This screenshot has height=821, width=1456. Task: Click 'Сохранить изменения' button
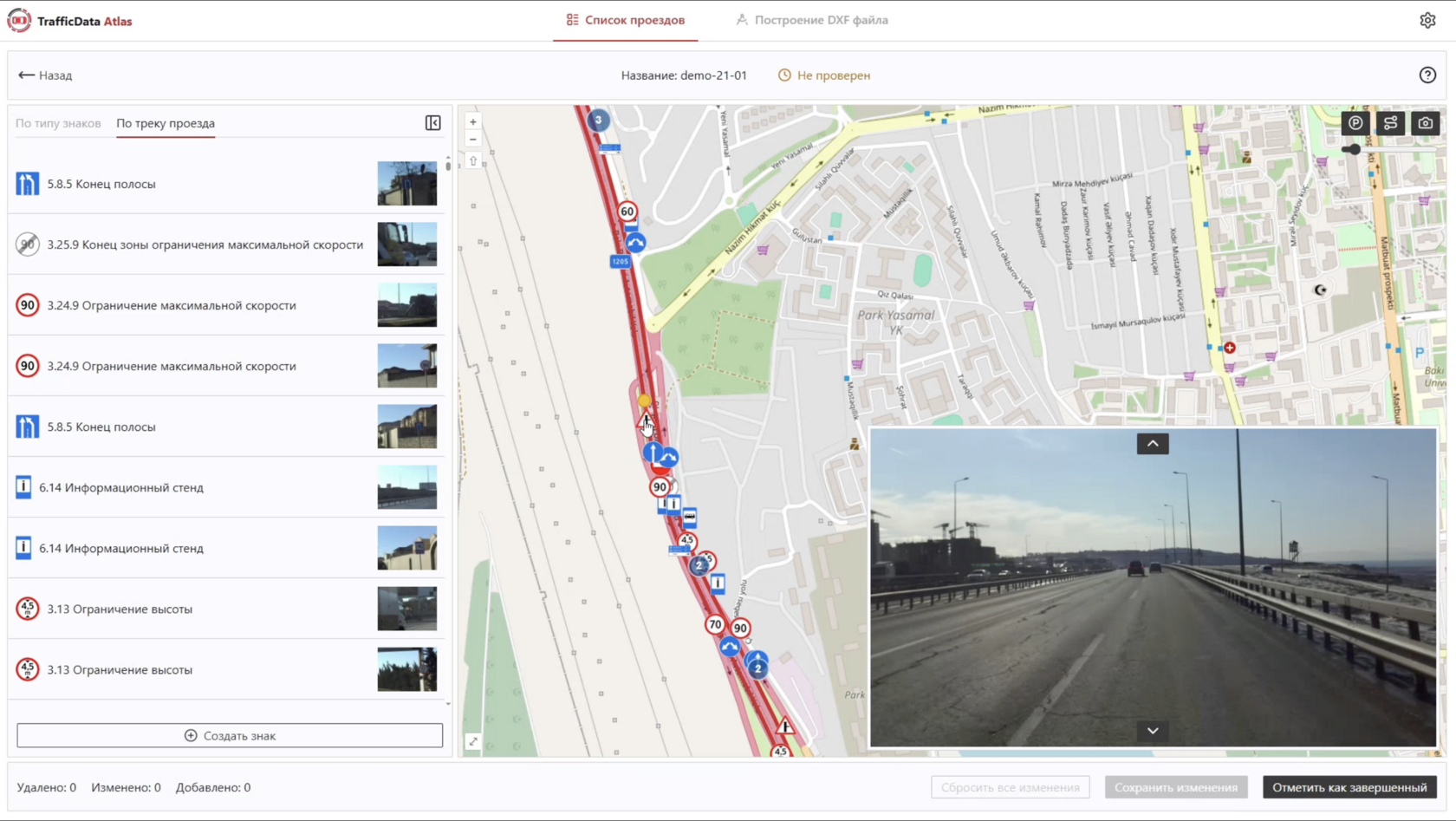click(1176, 787)
